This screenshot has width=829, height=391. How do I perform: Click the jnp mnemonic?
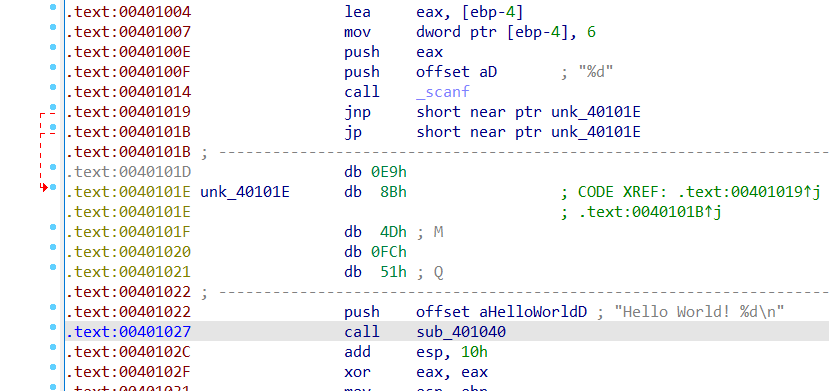(357, 112)
